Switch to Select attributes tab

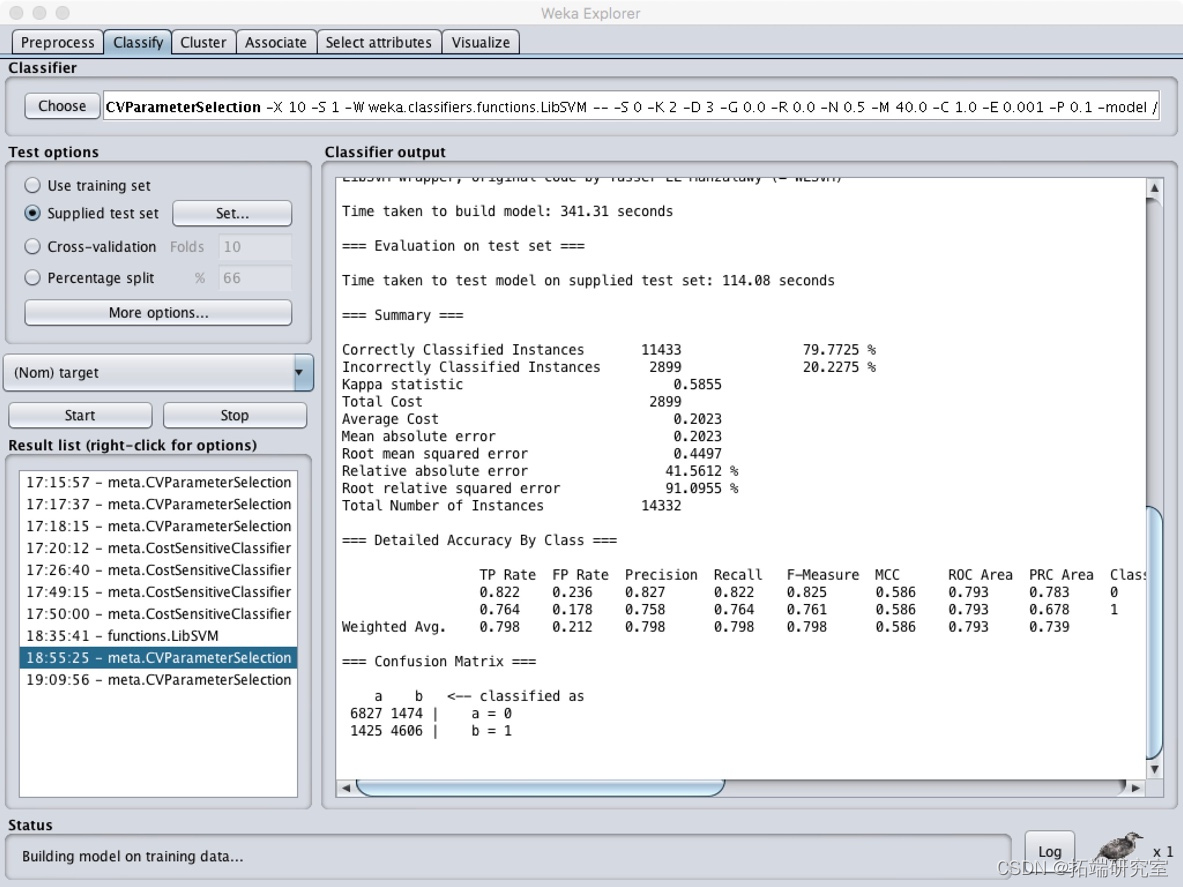click(x=379, y=42)
